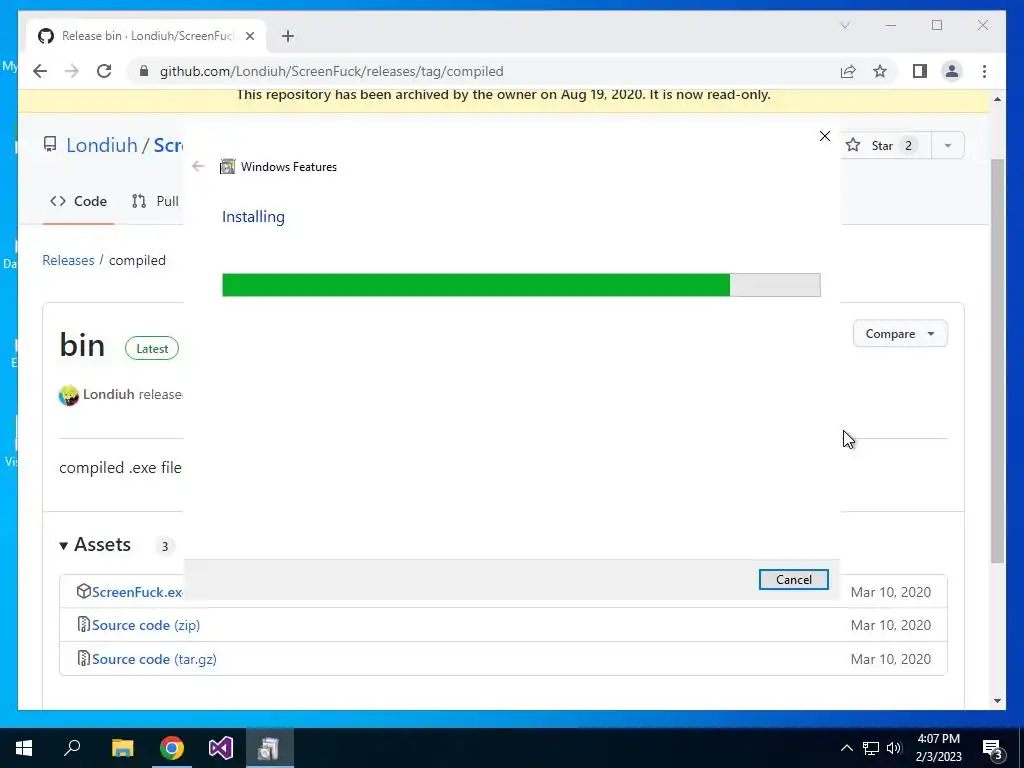1024x768 pixels.
Task: Click the Chrome forward arrow button
Action: click(x=72, y=71)
